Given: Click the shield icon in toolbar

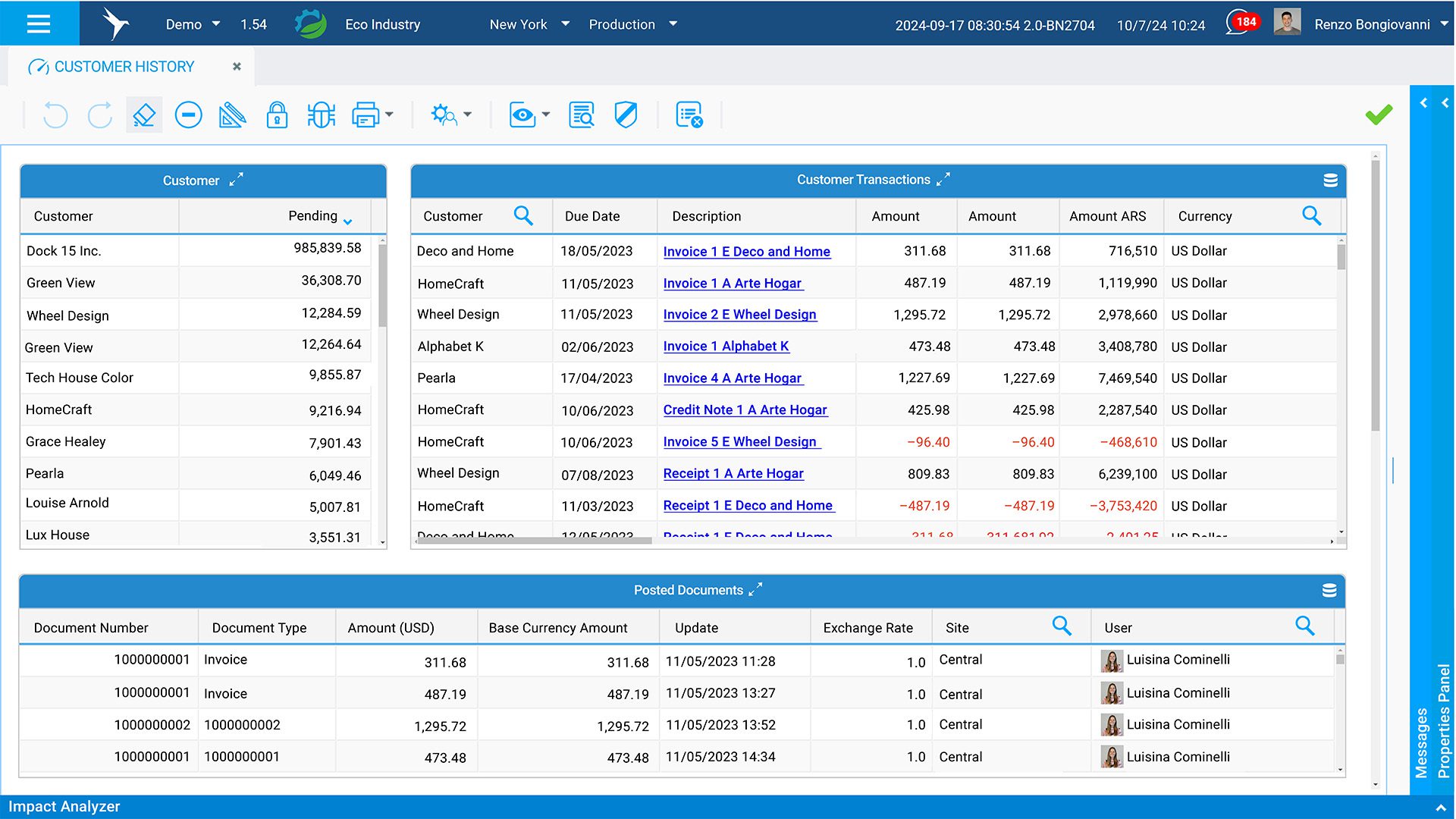Looking at the screenshot, I should [626, 115].
